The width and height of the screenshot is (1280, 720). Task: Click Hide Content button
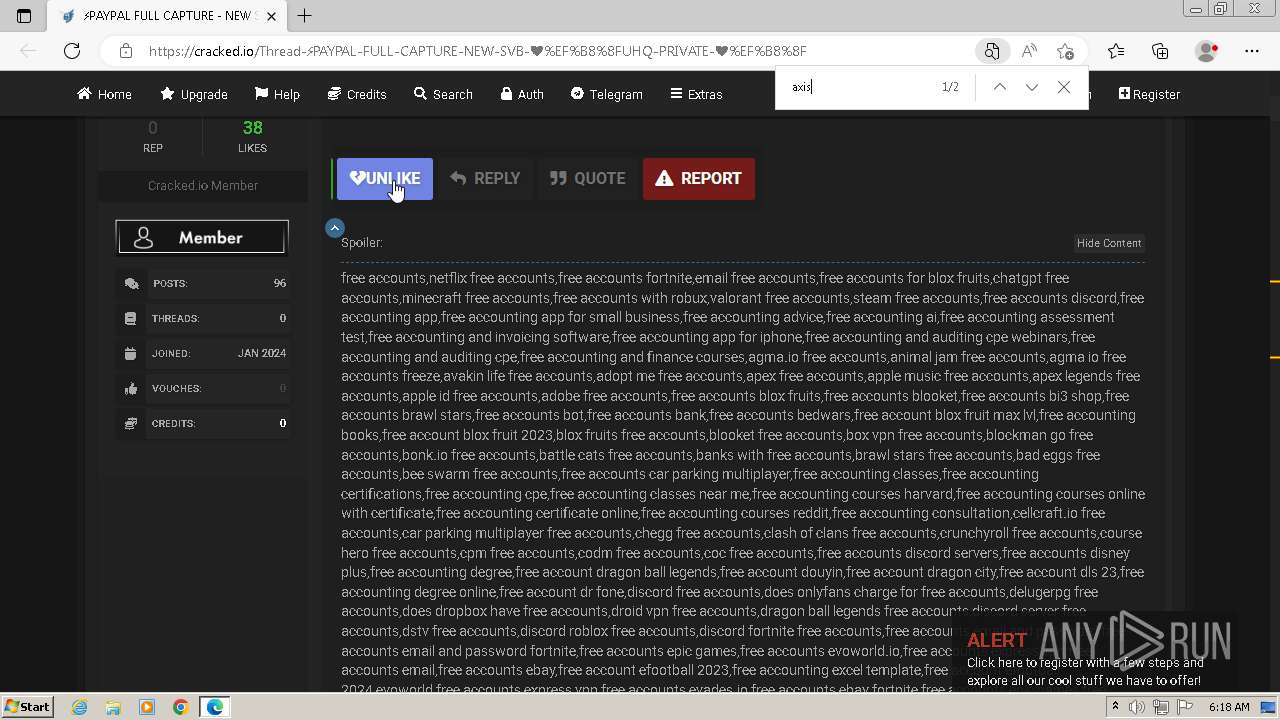(x=1108, y=243)
